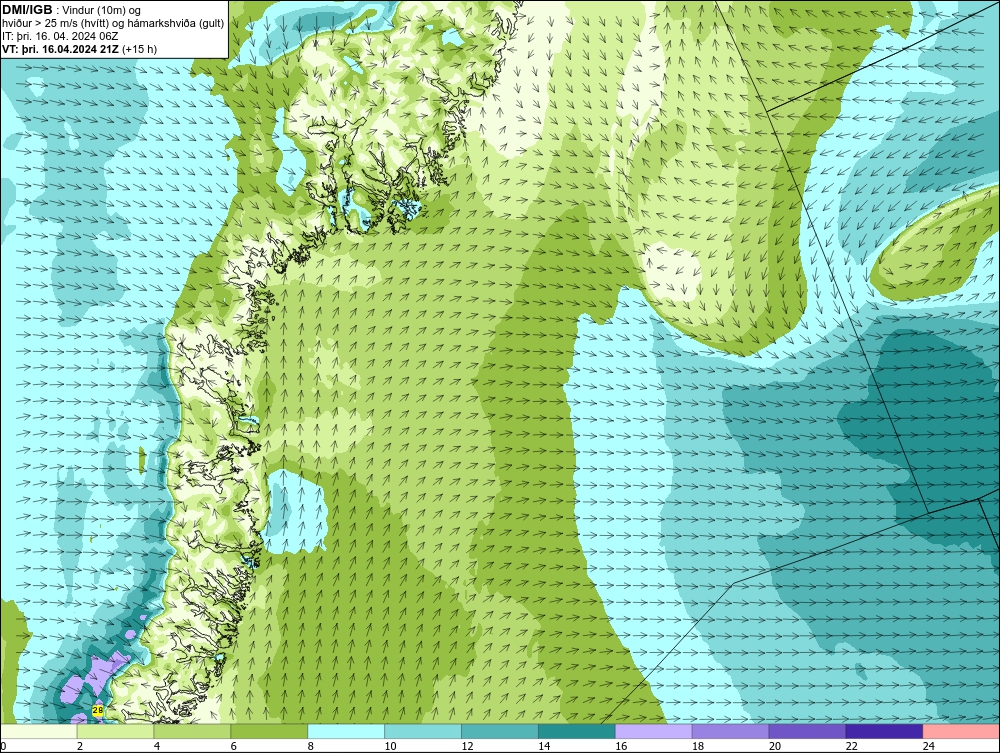Viewport: 1000px width, 753px height.
Task: Click the 8-10 m/s pale cyan swatch
Action: pos(346,731)
